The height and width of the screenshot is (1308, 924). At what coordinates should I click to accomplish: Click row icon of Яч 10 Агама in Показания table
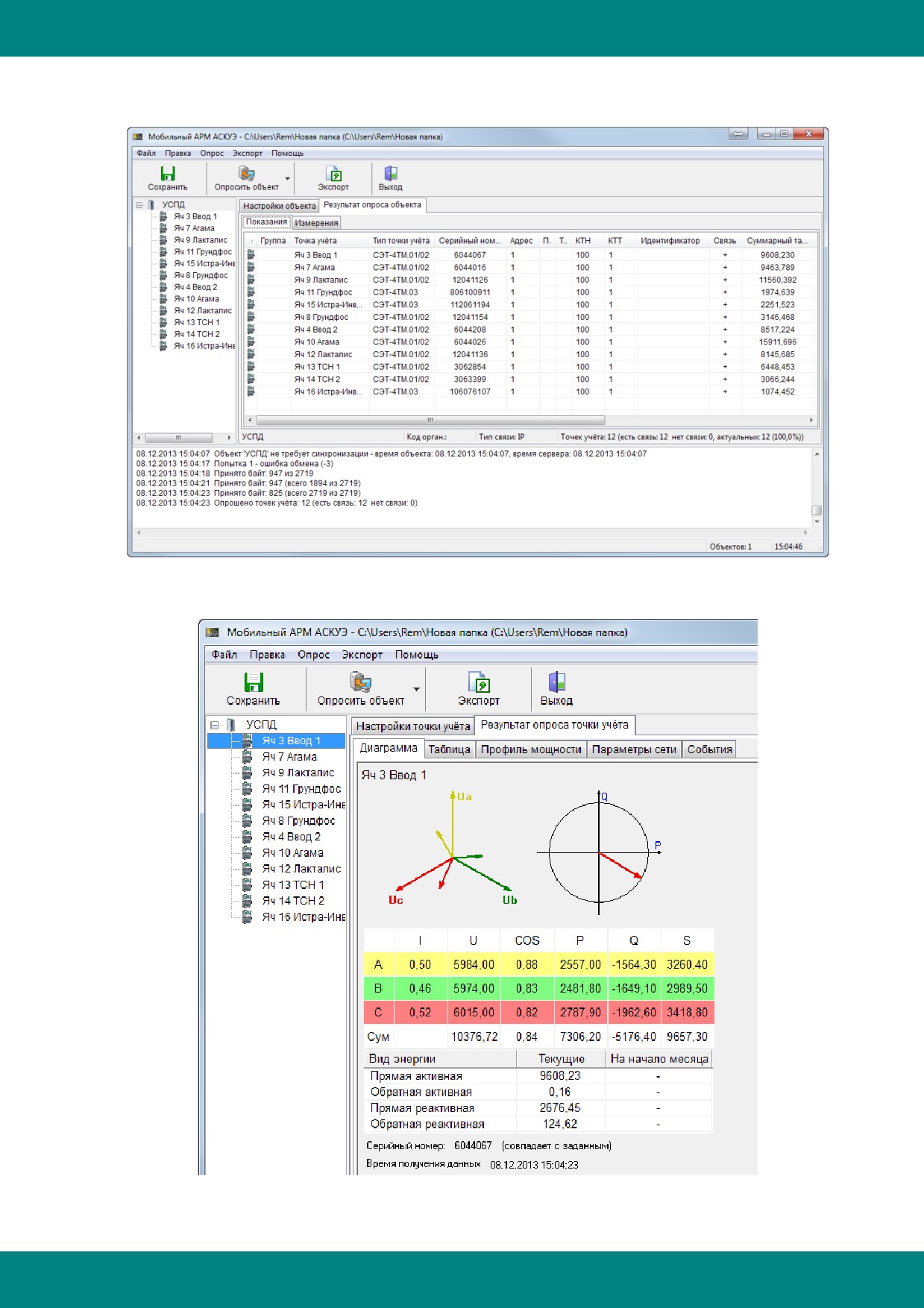pyautogui.click(x=251, y=342)
